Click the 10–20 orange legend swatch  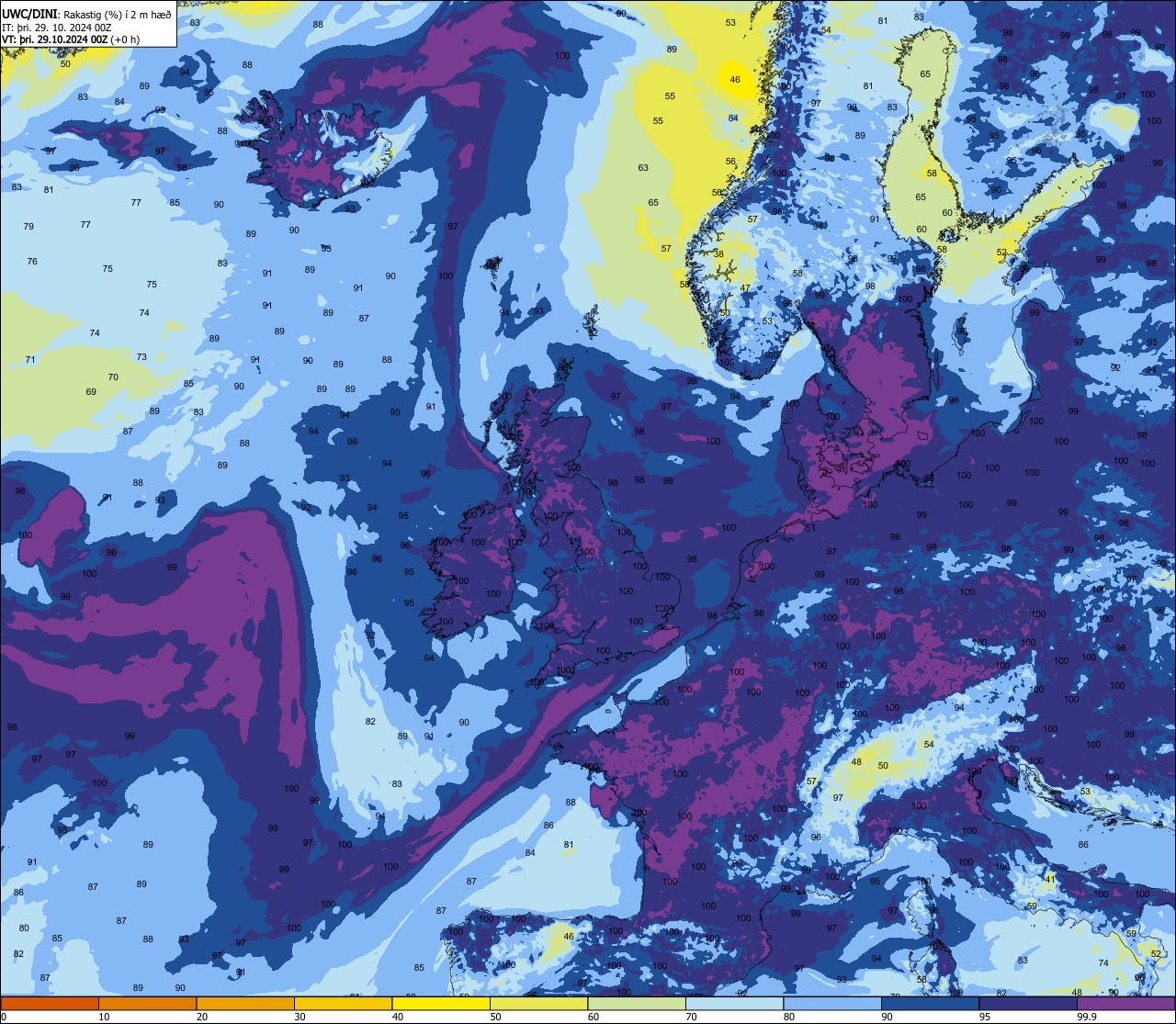click(147, 1002)
